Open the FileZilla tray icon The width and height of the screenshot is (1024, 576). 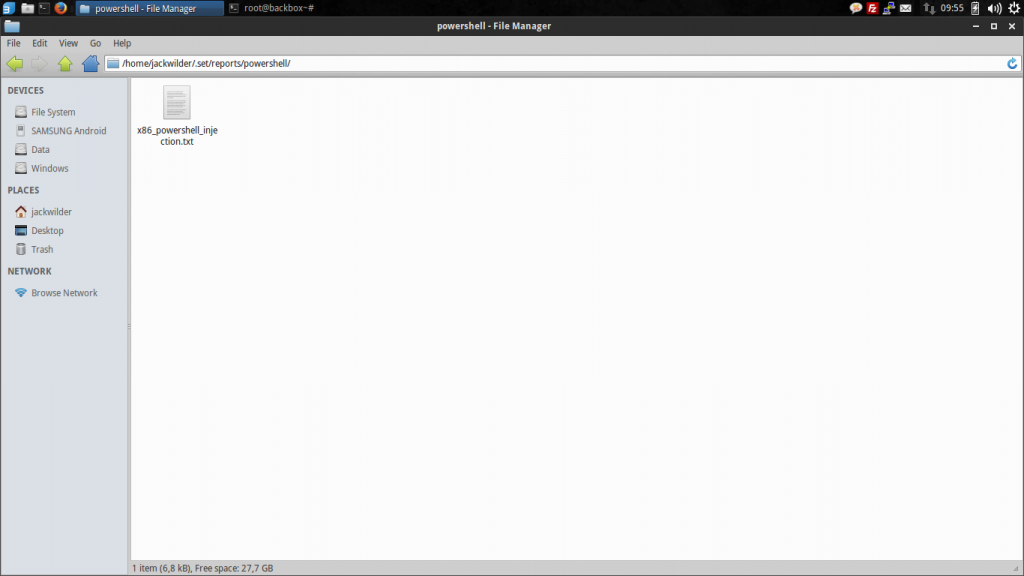(x=872, y=8)
